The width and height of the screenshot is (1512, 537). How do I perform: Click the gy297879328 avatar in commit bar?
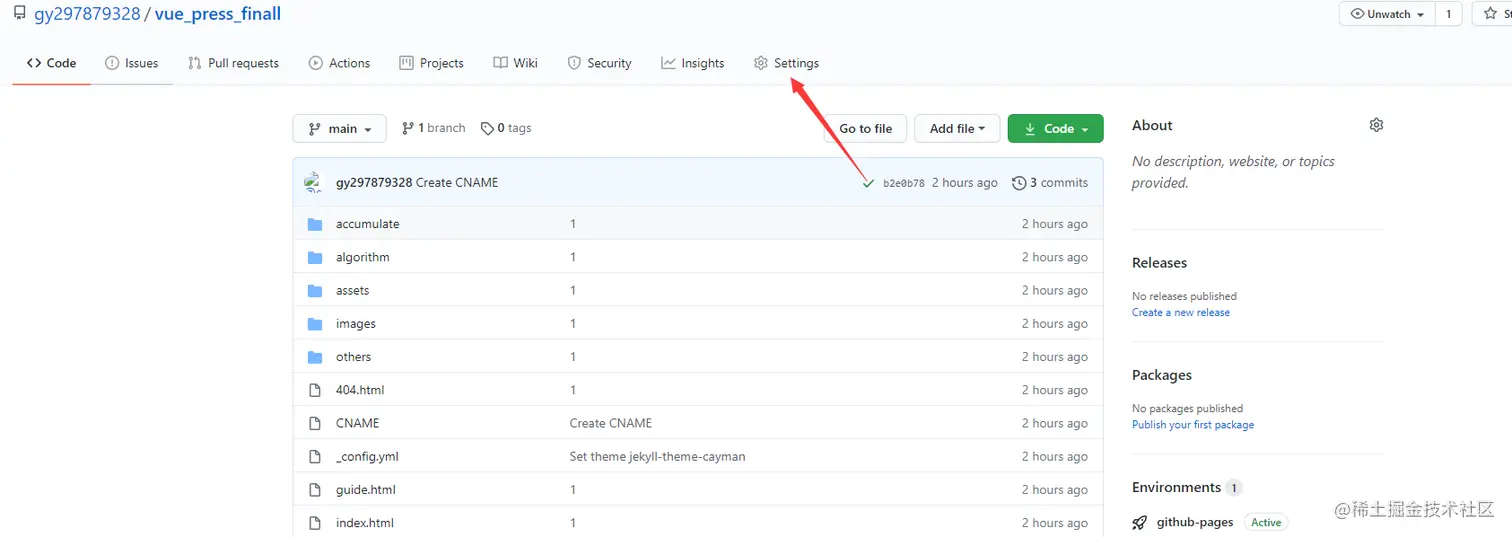314,182
